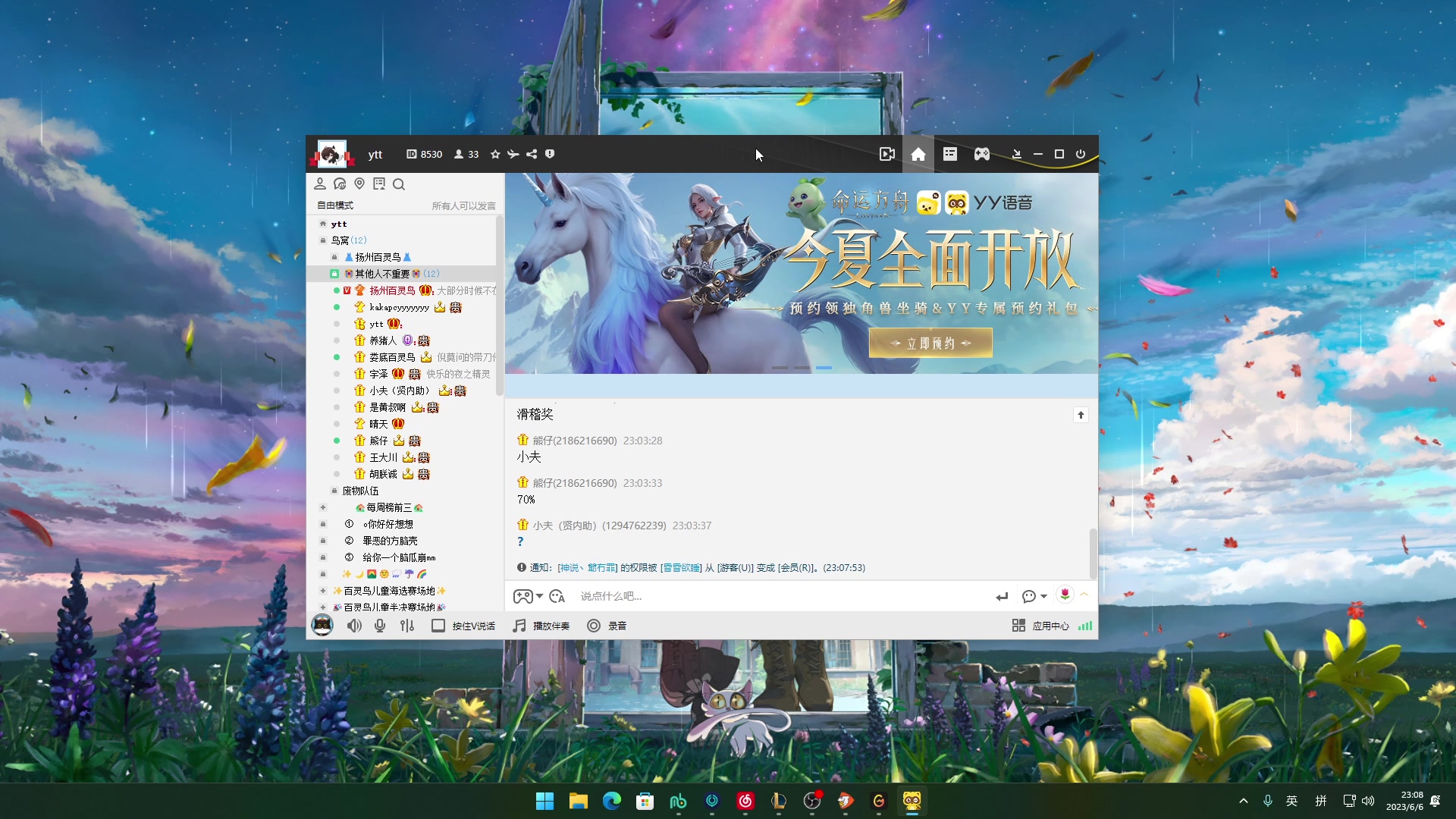Open the headset customer service icon
The height and width of the screenshot is (819, 1456).
coord(340,184)
